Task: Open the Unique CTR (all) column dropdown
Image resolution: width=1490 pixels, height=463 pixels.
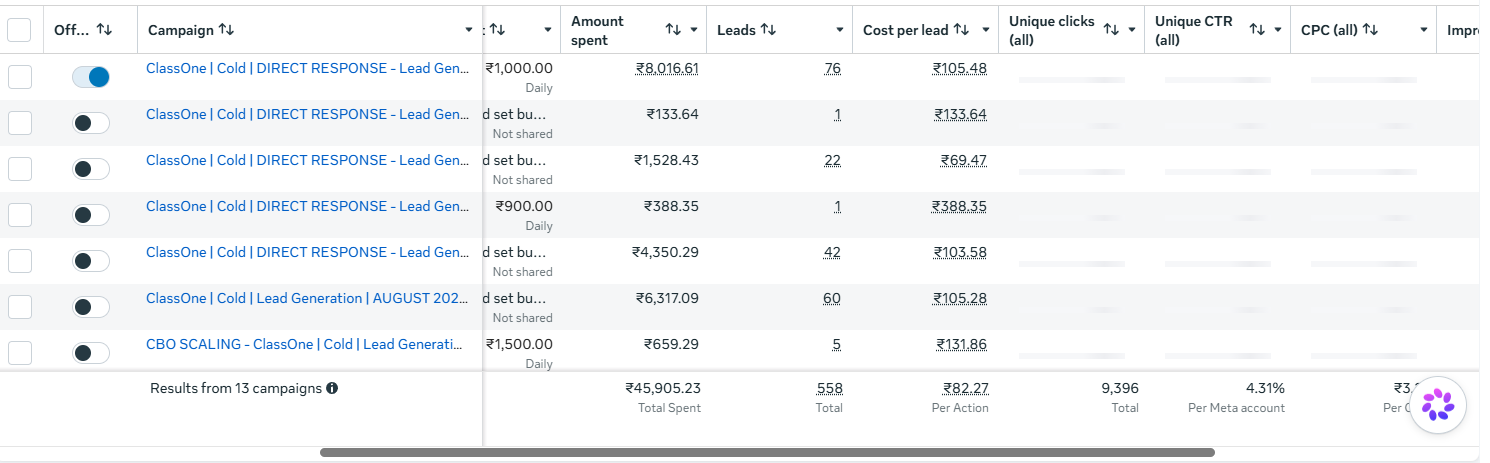Action: point(1278,30)
